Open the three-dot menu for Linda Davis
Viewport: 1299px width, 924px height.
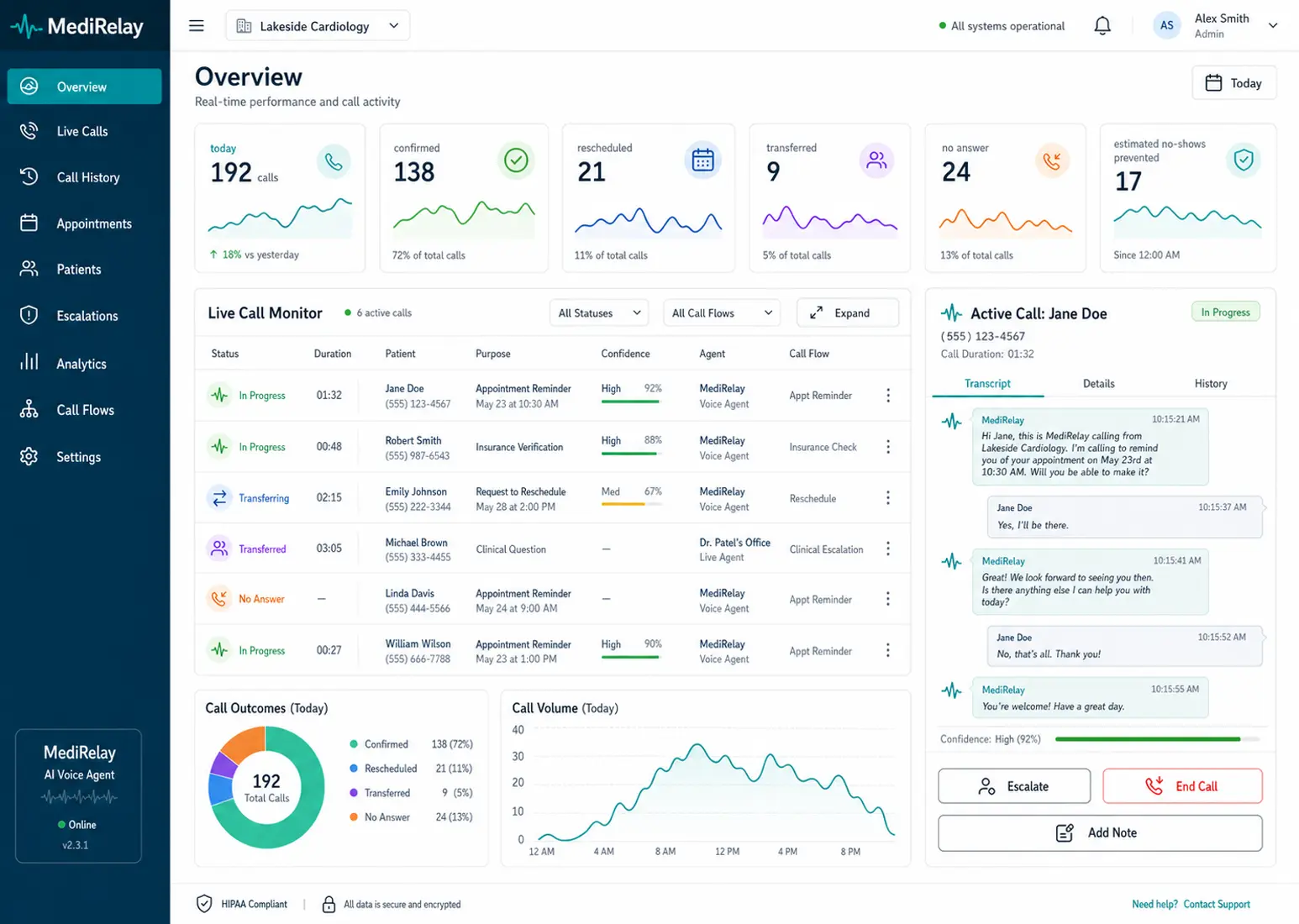click(888, 599)
